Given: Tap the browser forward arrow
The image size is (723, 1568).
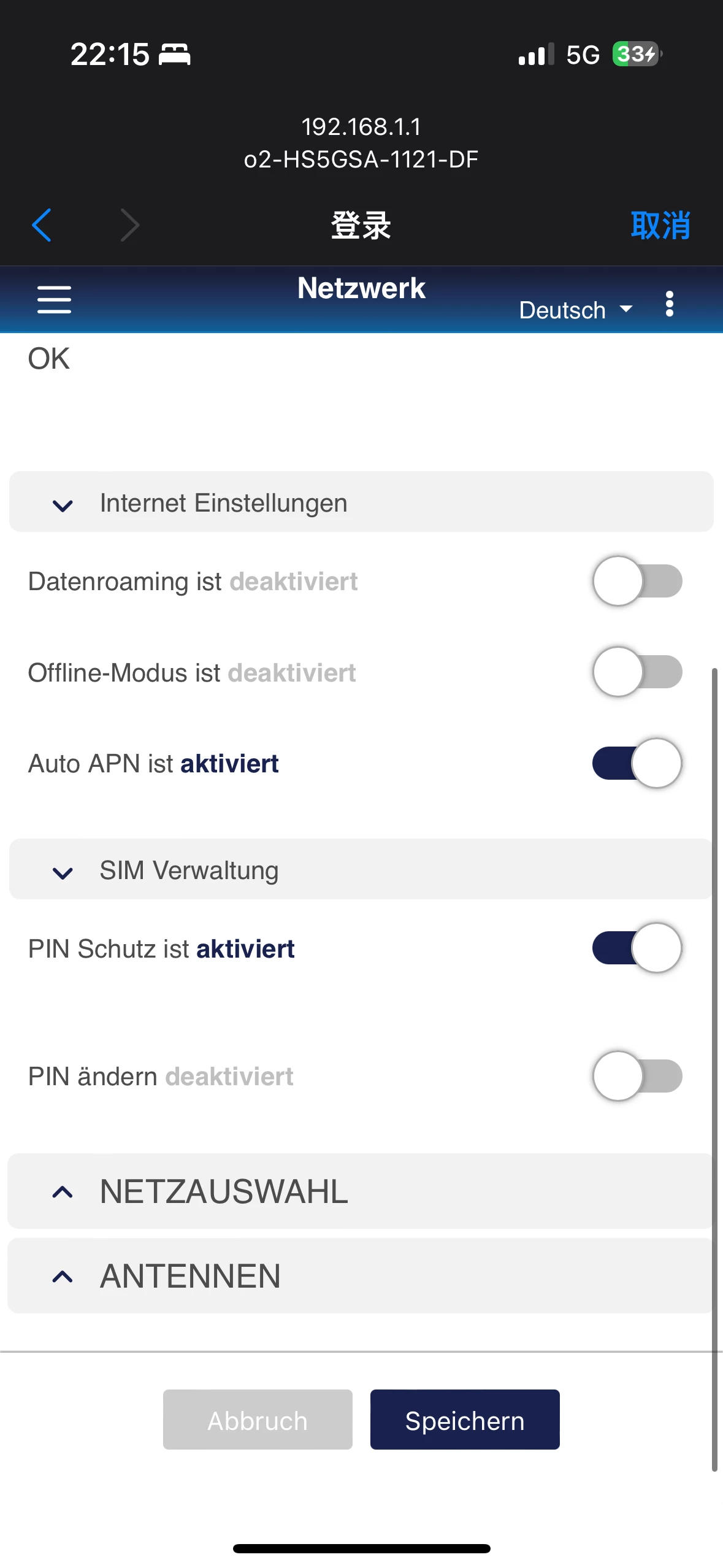Looking at the screenshot, I should click(x=129, y=225).
